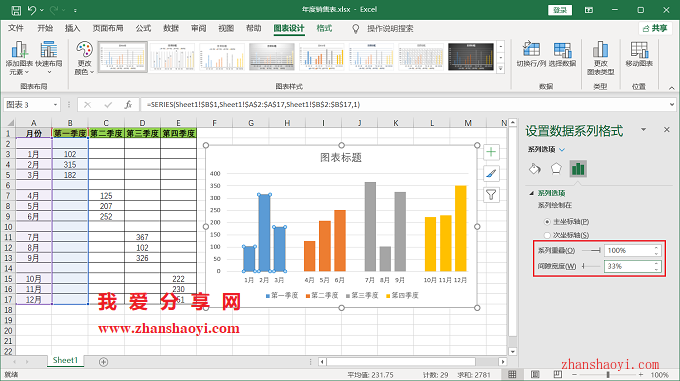Open 快速布局 (Quick Layout)

pos(49,58)
